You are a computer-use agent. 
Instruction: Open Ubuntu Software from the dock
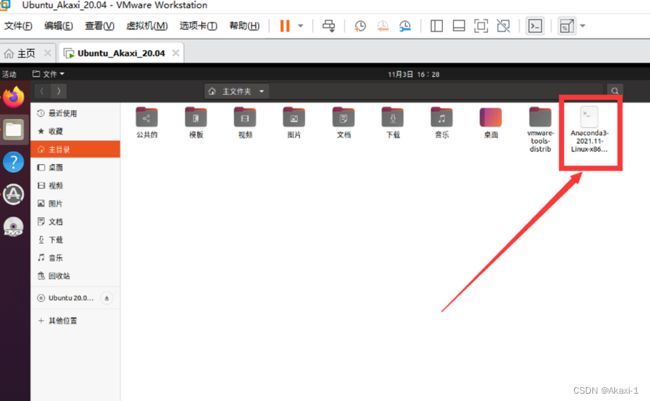click(x=13, y=194)
